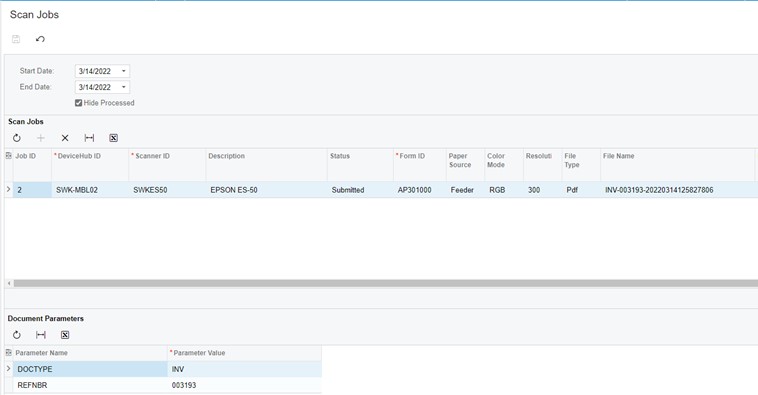
Task: Select the AP301000 Form ID cell
Action: coord(420,190)
